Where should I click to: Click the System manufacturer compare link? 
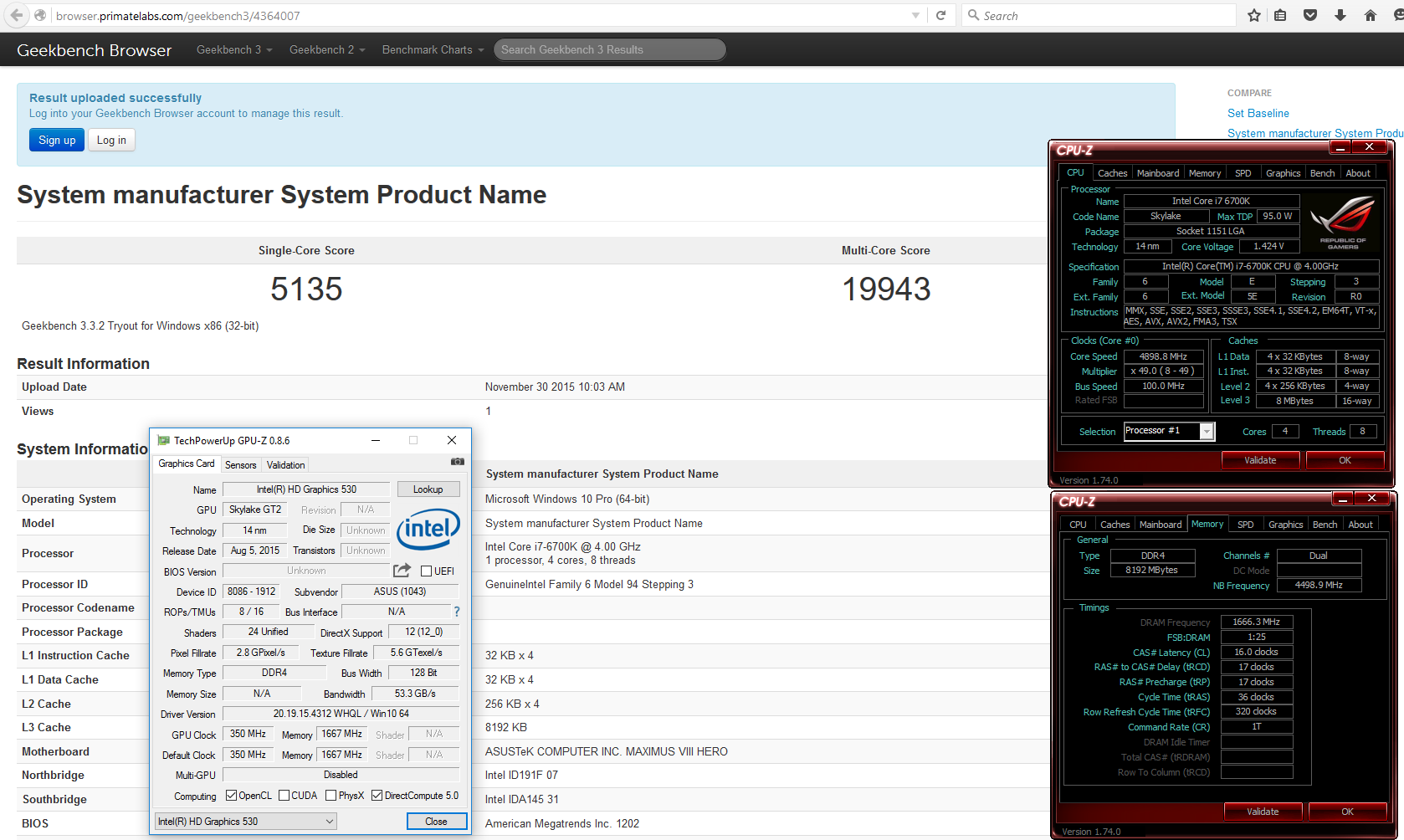point(1315,133)
